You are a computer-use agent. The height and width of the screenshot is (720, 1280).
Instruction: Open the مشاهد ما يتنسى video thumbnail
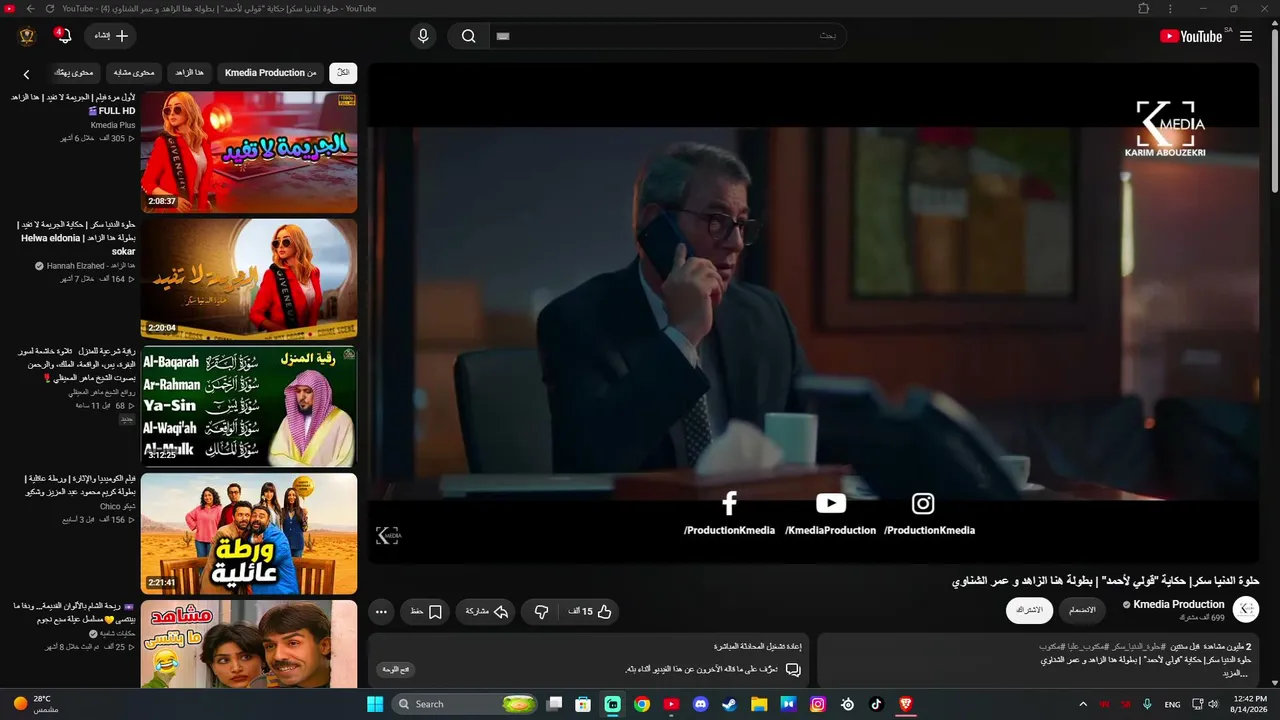249,644
